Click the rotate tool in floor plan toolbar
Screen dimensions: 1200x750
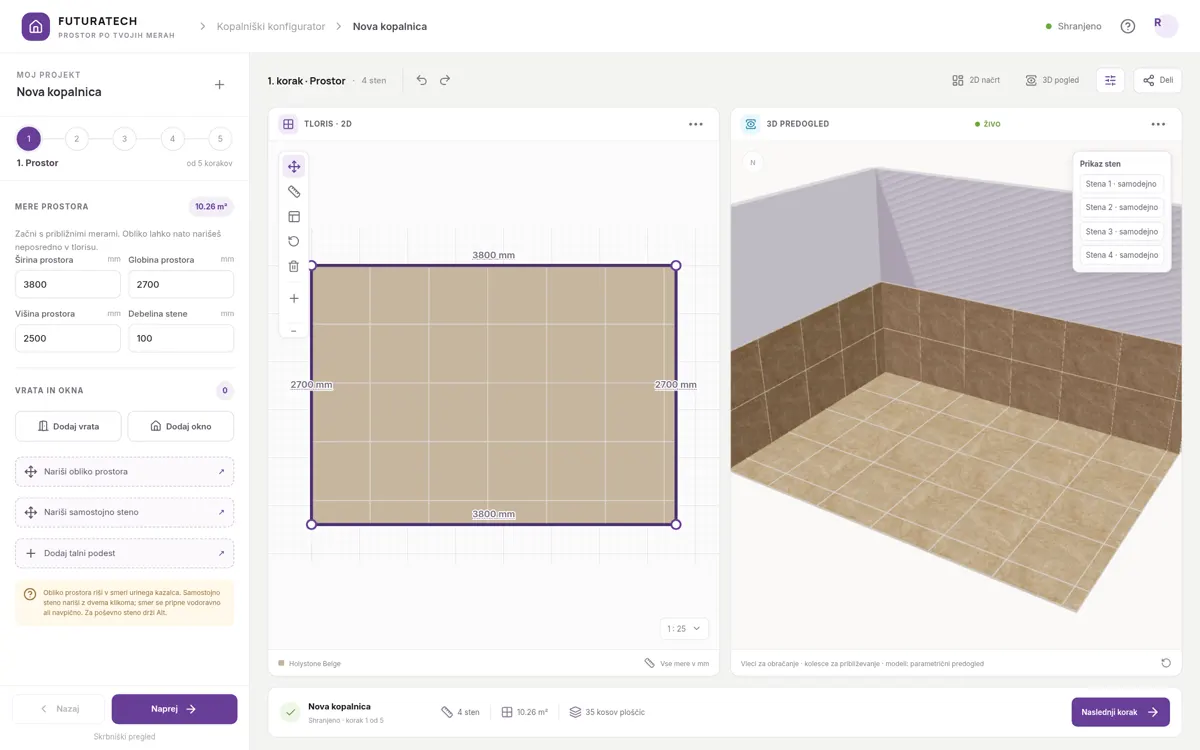pyautogui.click(x=294, y=241)
